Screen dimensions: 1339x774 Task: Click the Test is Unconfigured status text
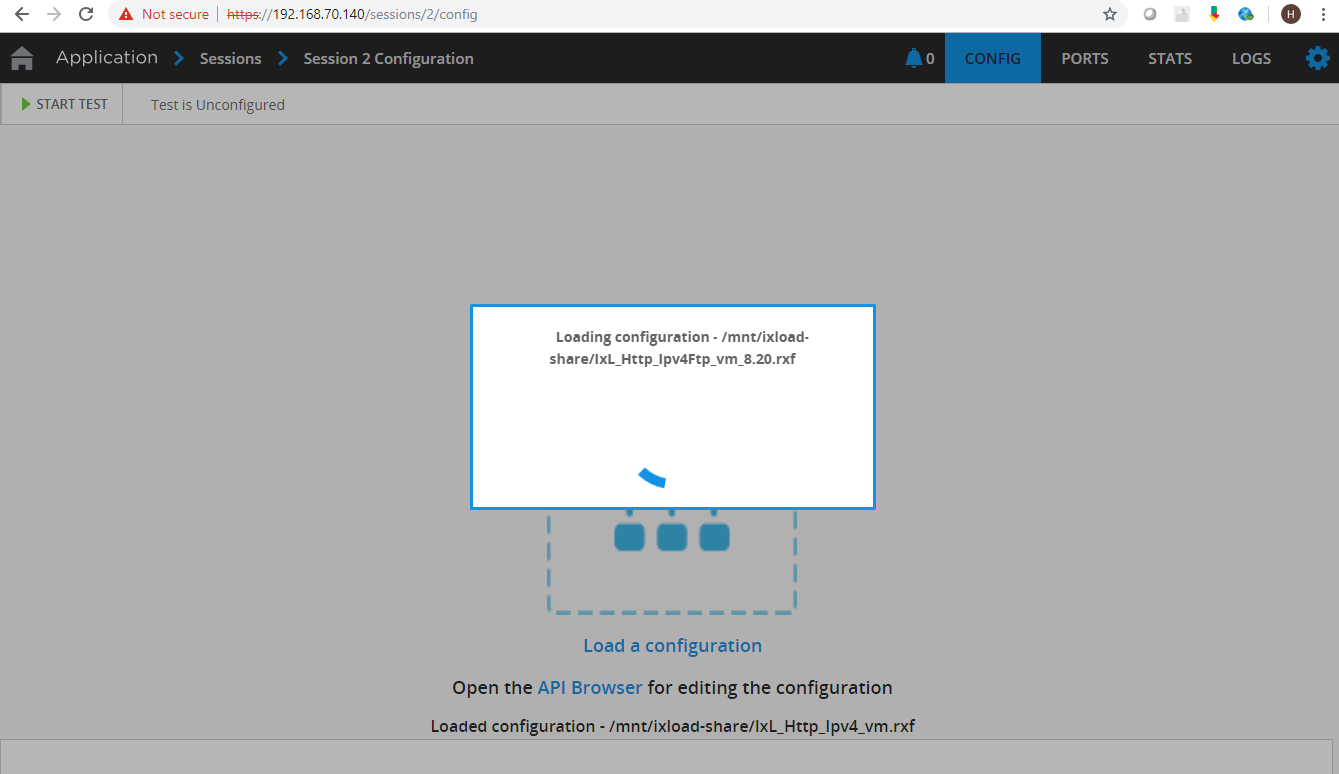tap(218, 105)
